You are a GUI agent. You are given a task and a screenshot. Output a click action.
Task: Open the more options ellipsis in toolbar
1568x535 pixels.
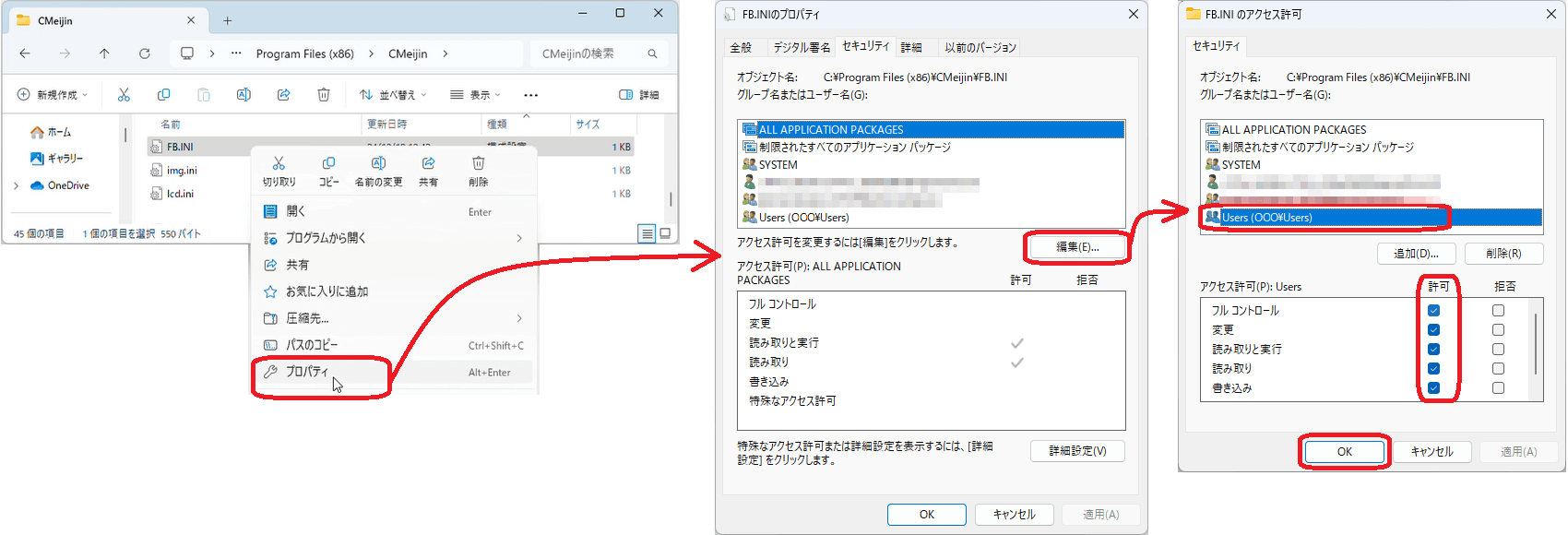click(530, 95)
